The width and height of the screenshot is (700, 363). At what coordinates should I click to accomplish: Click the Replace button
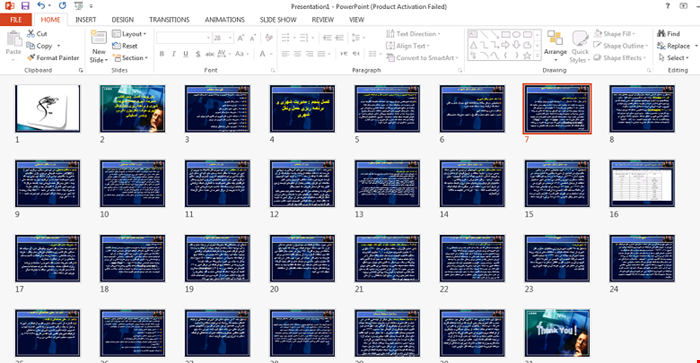(x=674, y=46)
